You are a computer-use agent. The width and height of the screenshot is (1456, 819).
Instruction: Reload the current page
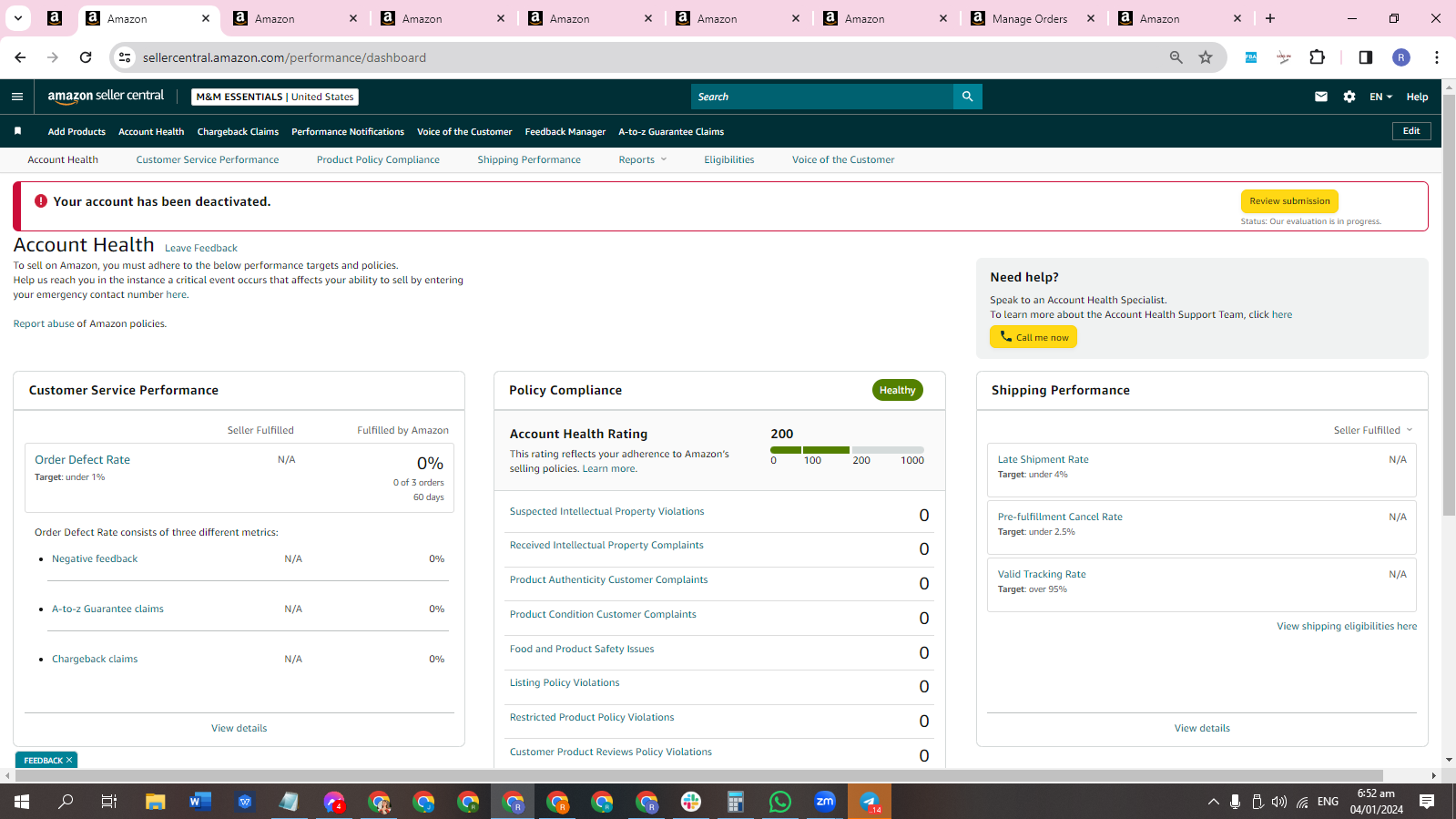coord(86,57)
